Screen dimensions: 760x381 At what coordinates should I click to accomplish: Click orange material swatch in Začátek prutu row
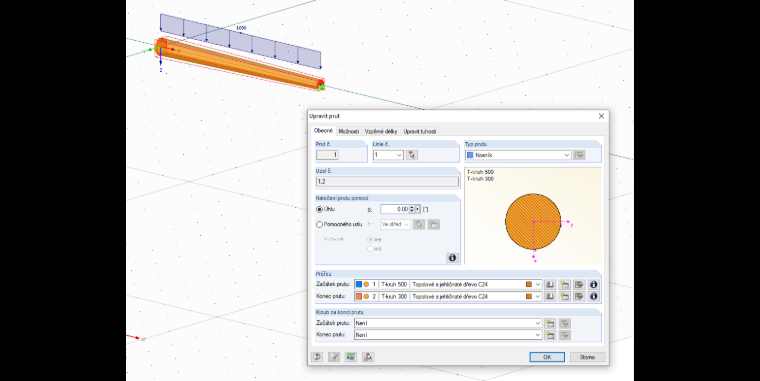point(529,285)
